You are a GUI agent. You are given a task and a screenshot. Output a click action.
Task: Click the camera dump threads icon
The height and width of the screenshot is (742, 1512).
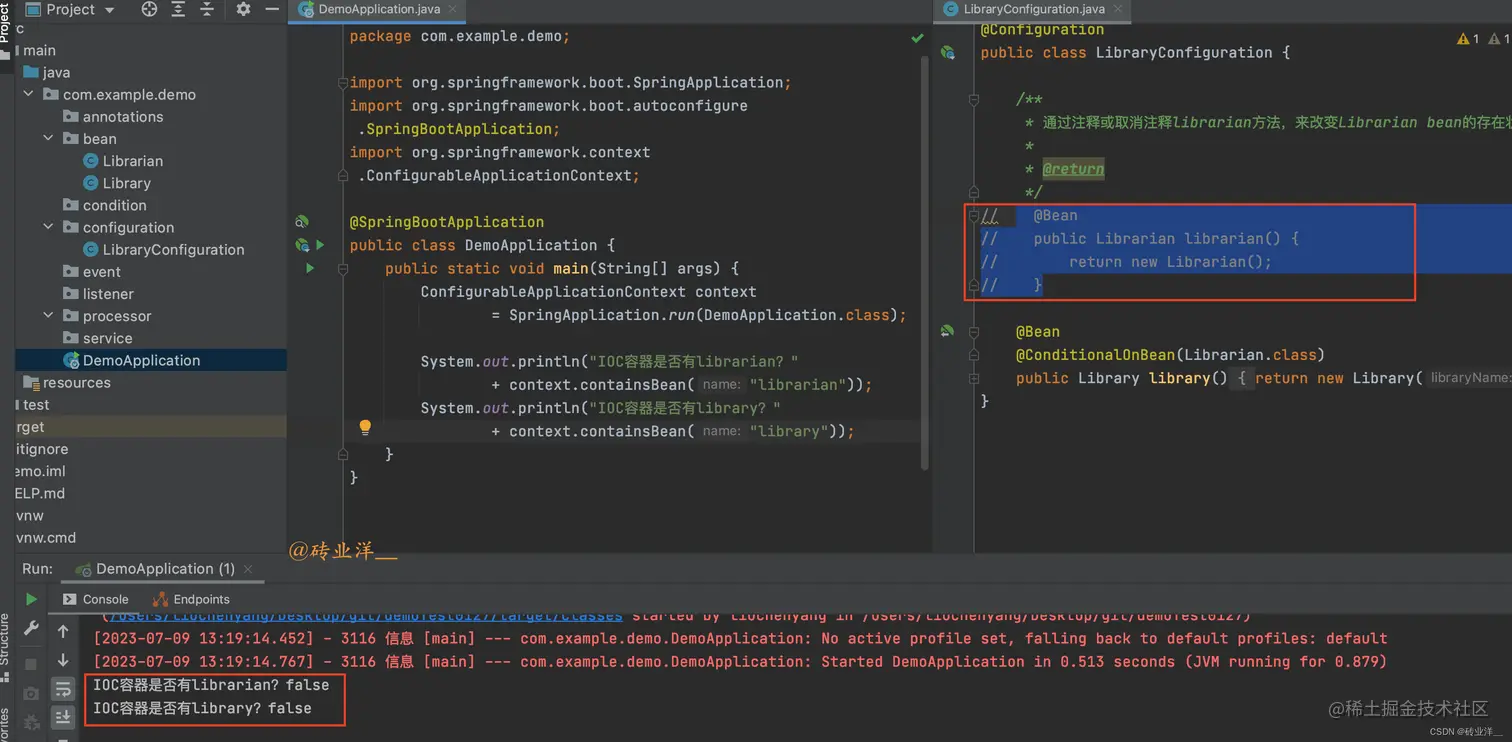point(31,693)
